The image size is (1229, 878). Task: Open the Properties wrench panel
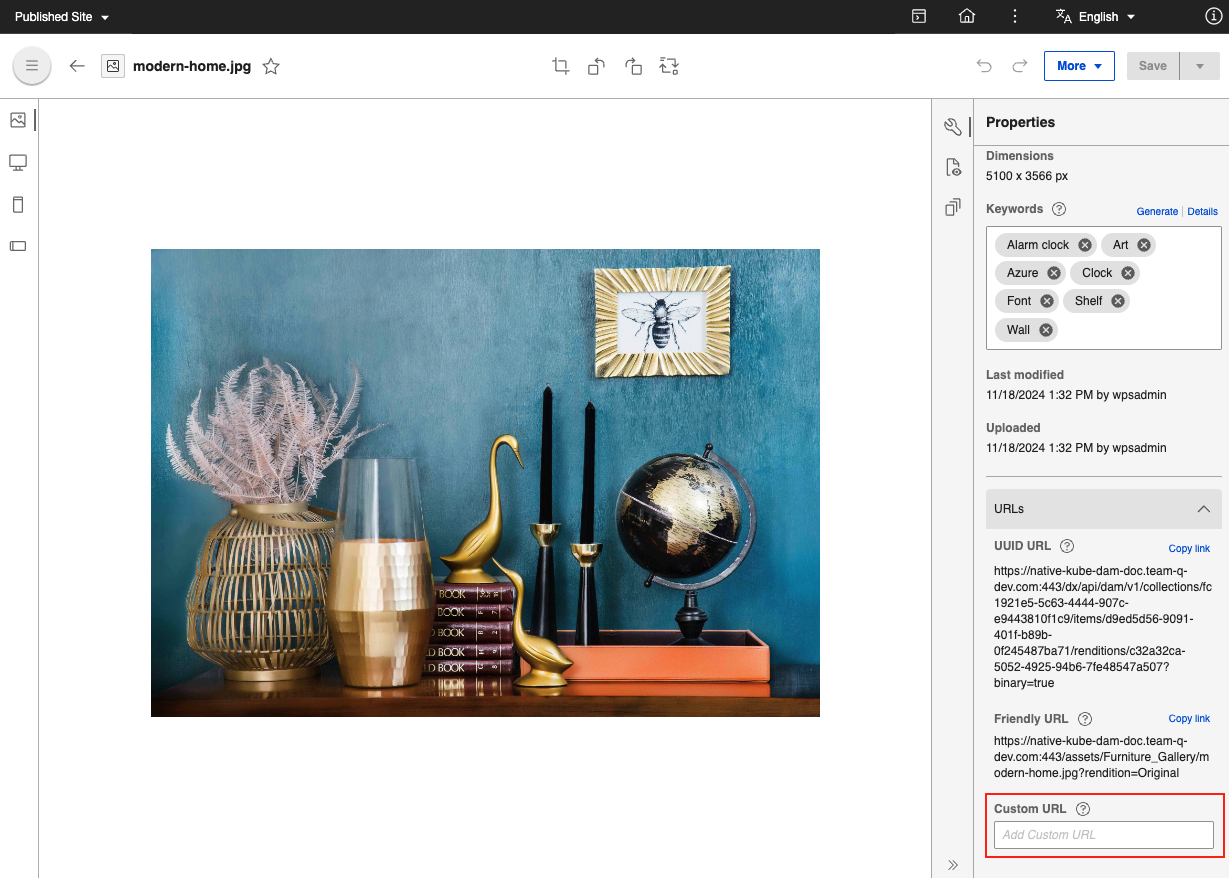(953, 126)
